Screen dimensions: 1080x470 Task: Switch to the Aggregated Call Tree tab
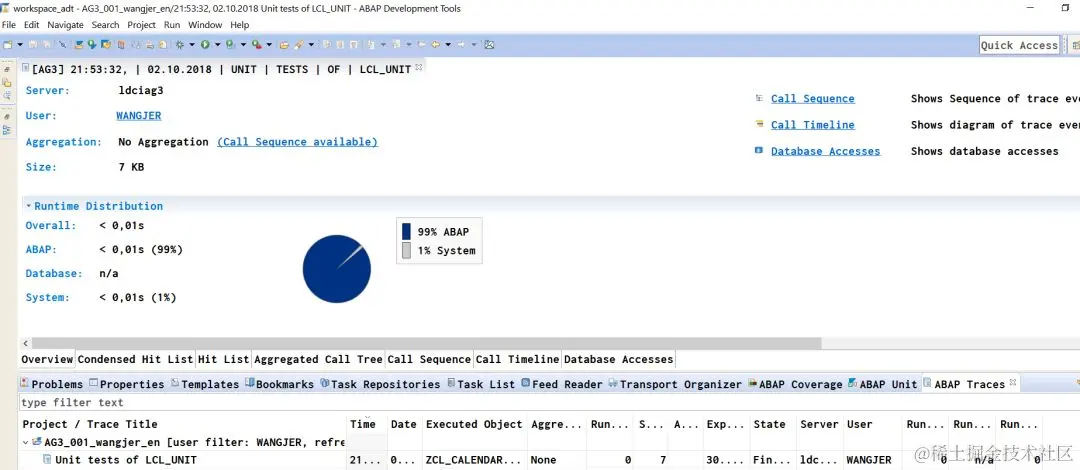(x=318, y=359)
